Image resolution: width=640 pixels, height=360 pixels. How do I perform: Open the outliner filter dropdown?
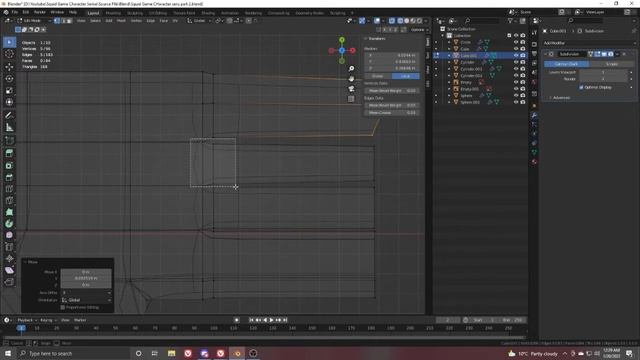tap(511, 20)
